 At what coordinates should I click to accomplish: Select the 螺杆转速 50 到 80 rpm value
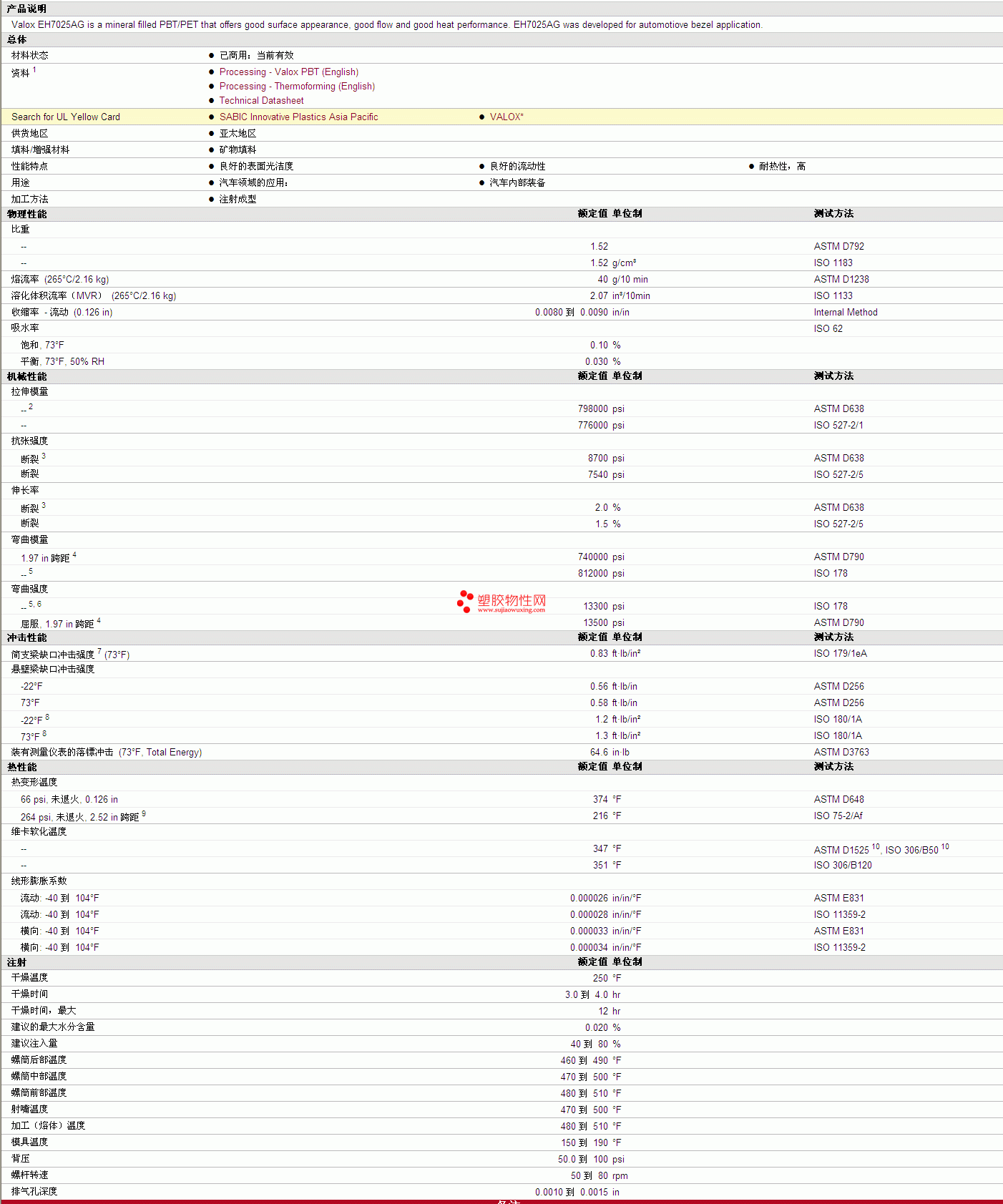point(600,1175)
